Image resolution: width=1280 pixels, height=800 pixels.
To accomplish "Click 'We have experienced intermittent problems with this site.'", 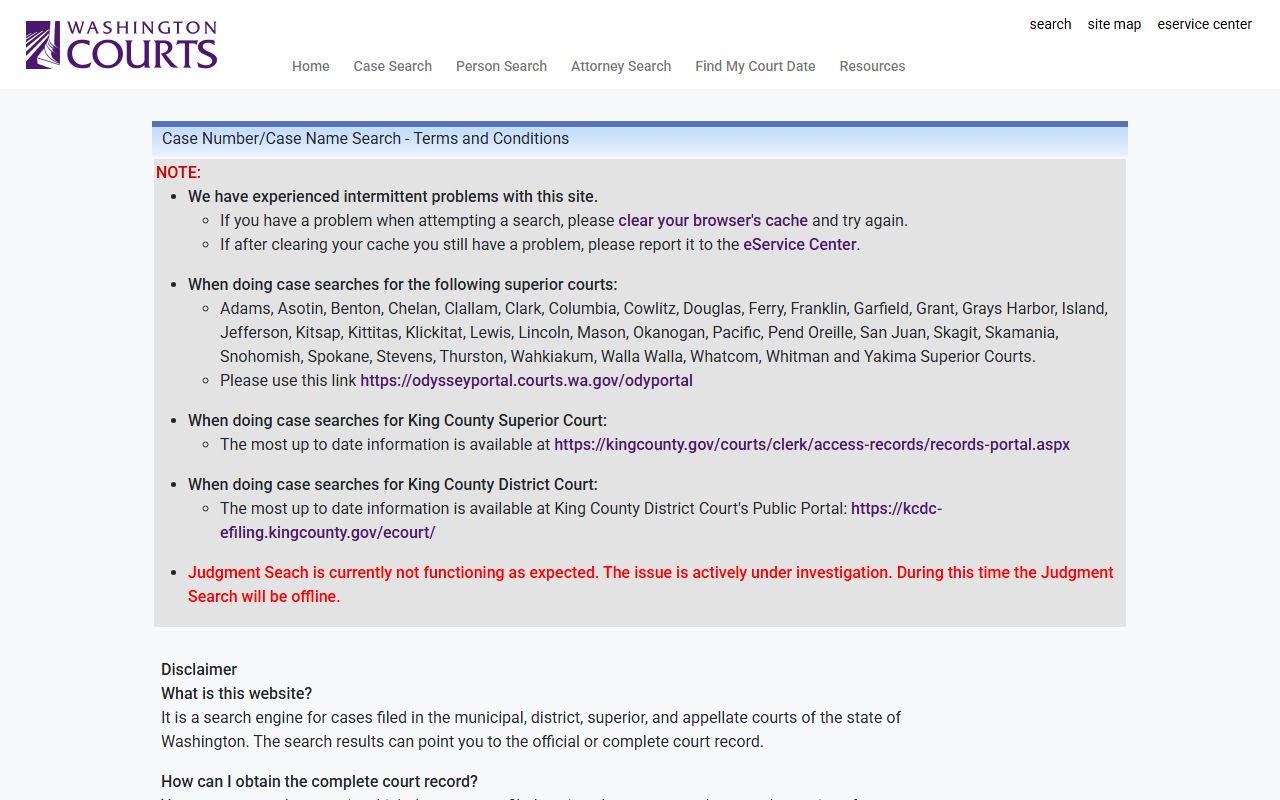I will 393,196.
